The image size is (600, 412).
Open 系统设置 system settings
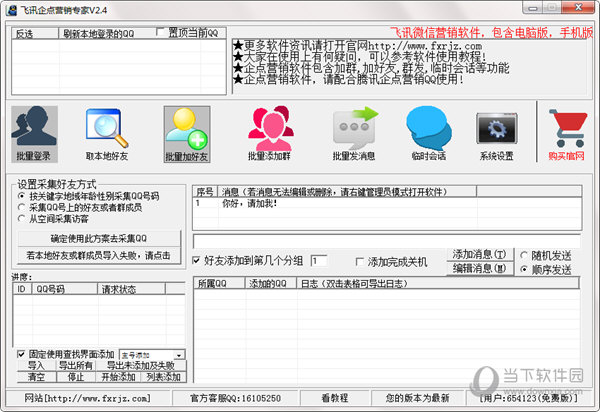click(497, 134)
